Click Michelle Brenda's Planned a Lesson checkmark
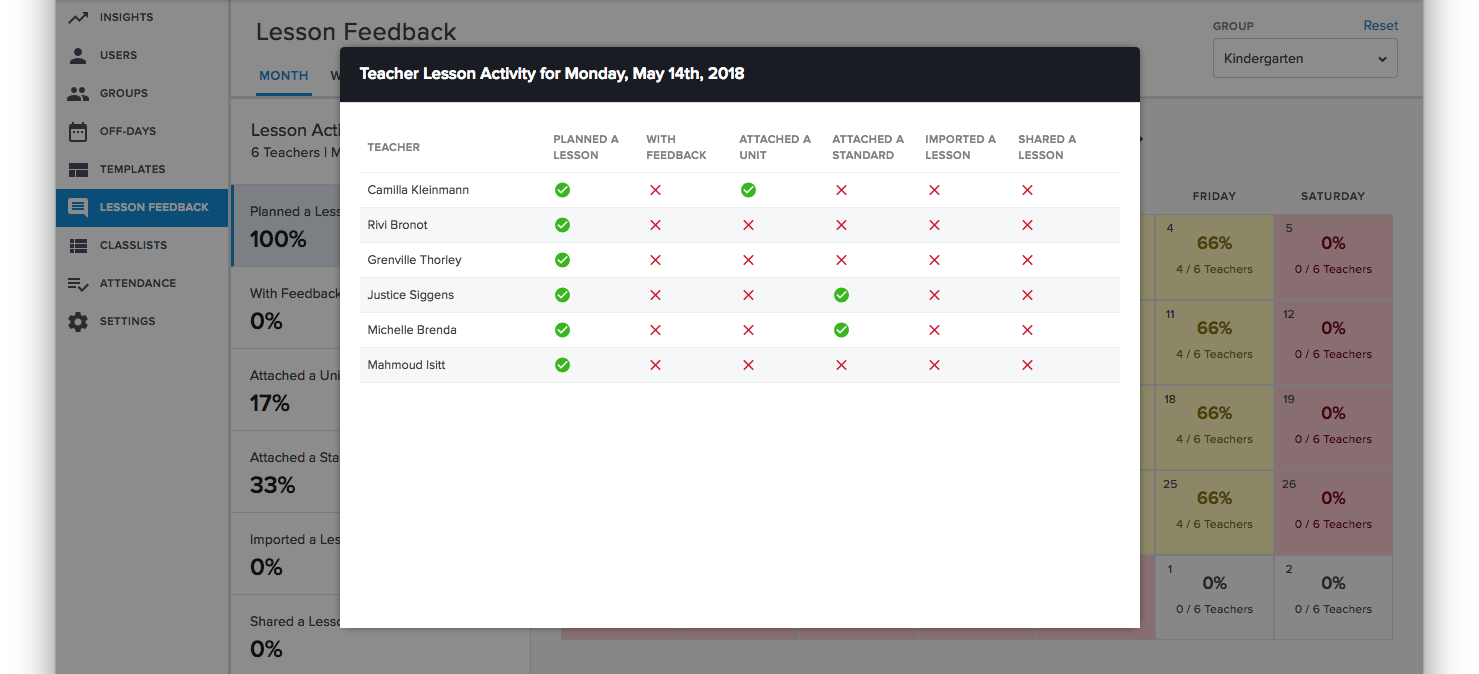1479x674 pixels. point(562,330)
